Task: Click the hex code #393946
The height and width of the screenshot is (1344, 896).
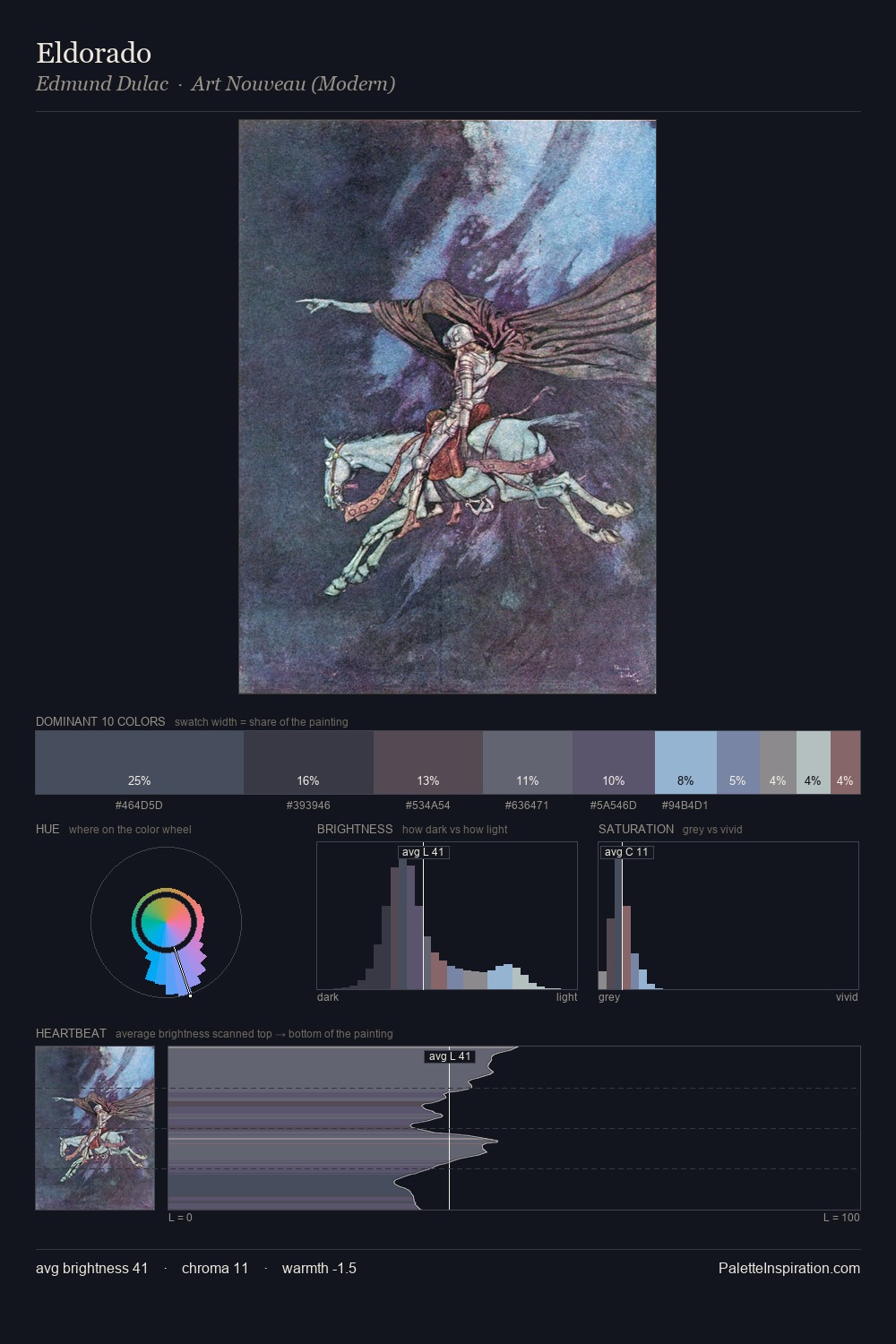Action: (308, 806)
